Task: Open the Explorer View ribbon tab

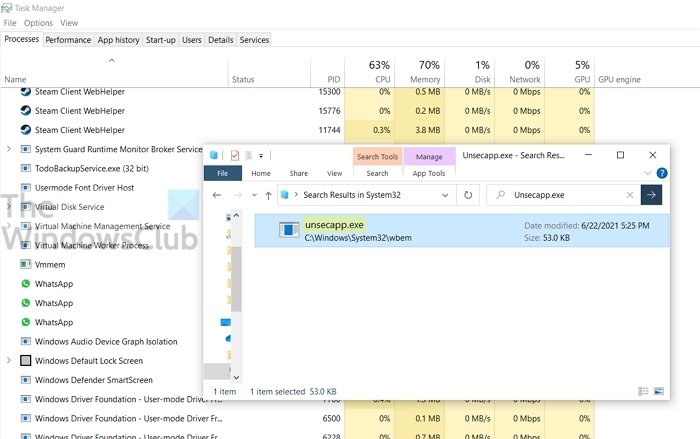Action: pyautogui.click(x=334, y=173)
